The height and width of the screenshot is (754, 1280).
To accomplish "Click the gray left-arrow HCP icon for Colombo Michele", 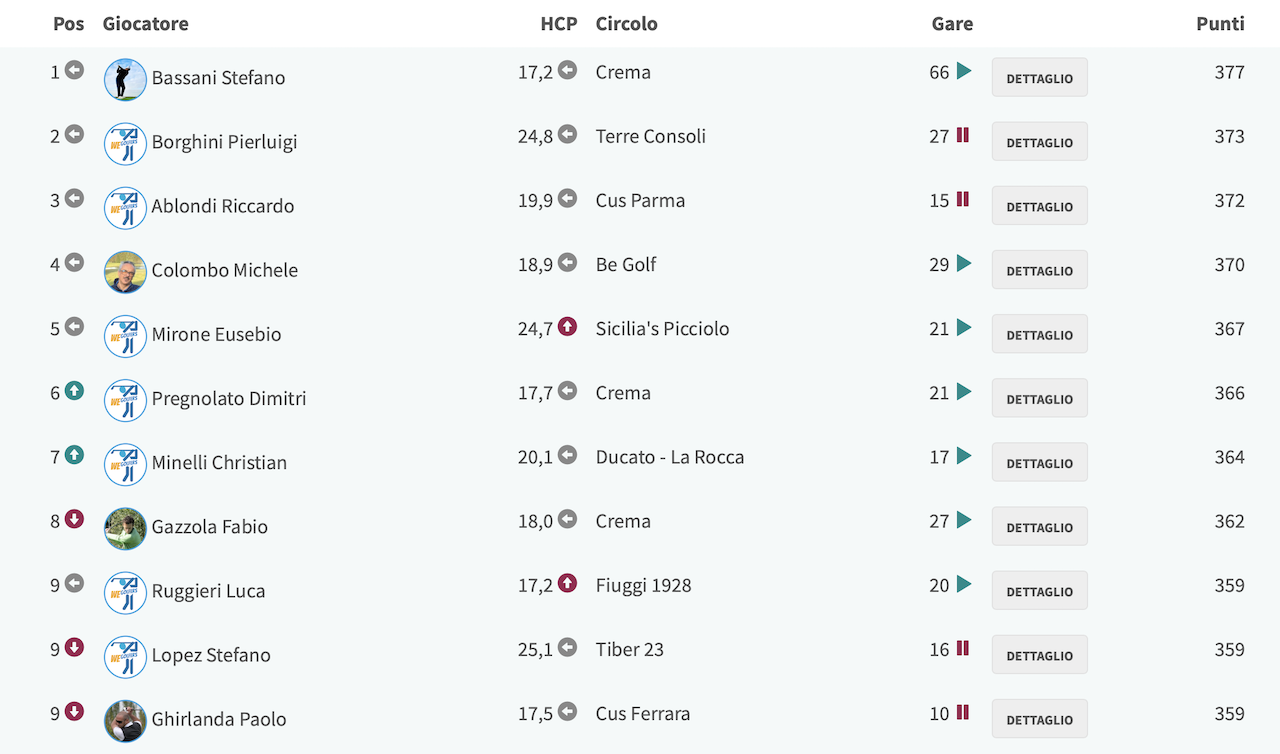I will point(567,263).
